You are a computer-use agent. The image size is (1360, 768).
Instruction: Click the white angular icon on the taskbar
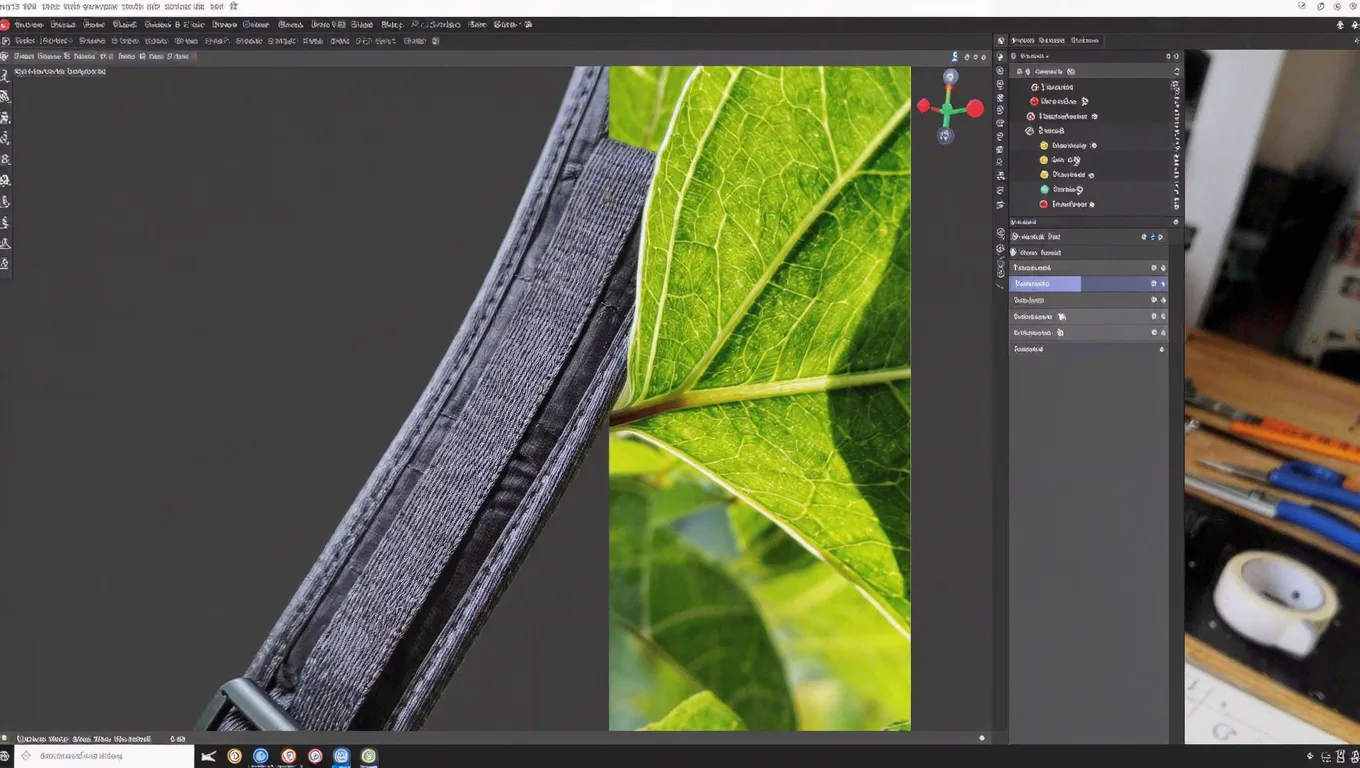209,756
